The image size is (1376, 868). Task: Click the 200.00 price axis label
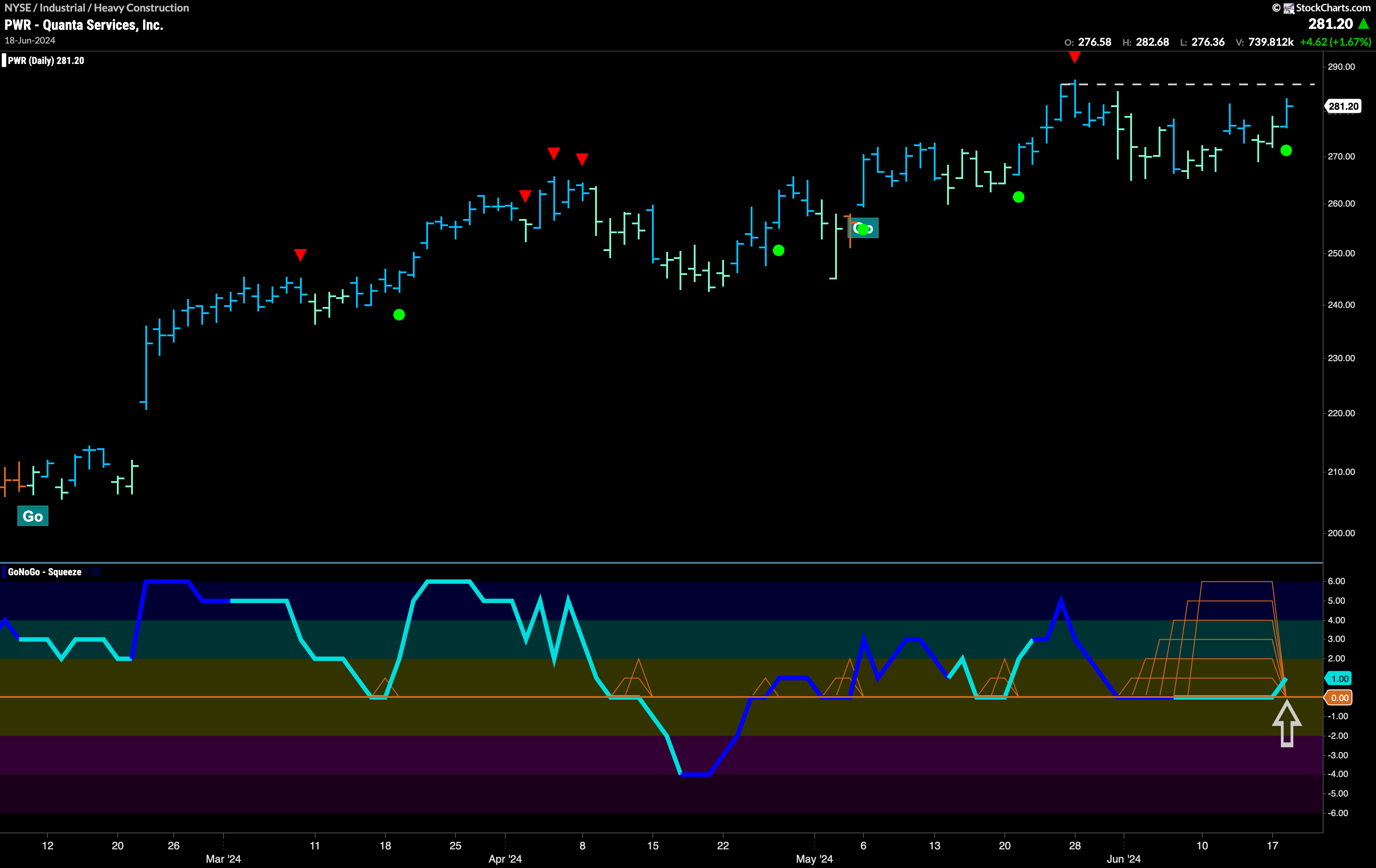1341,533
